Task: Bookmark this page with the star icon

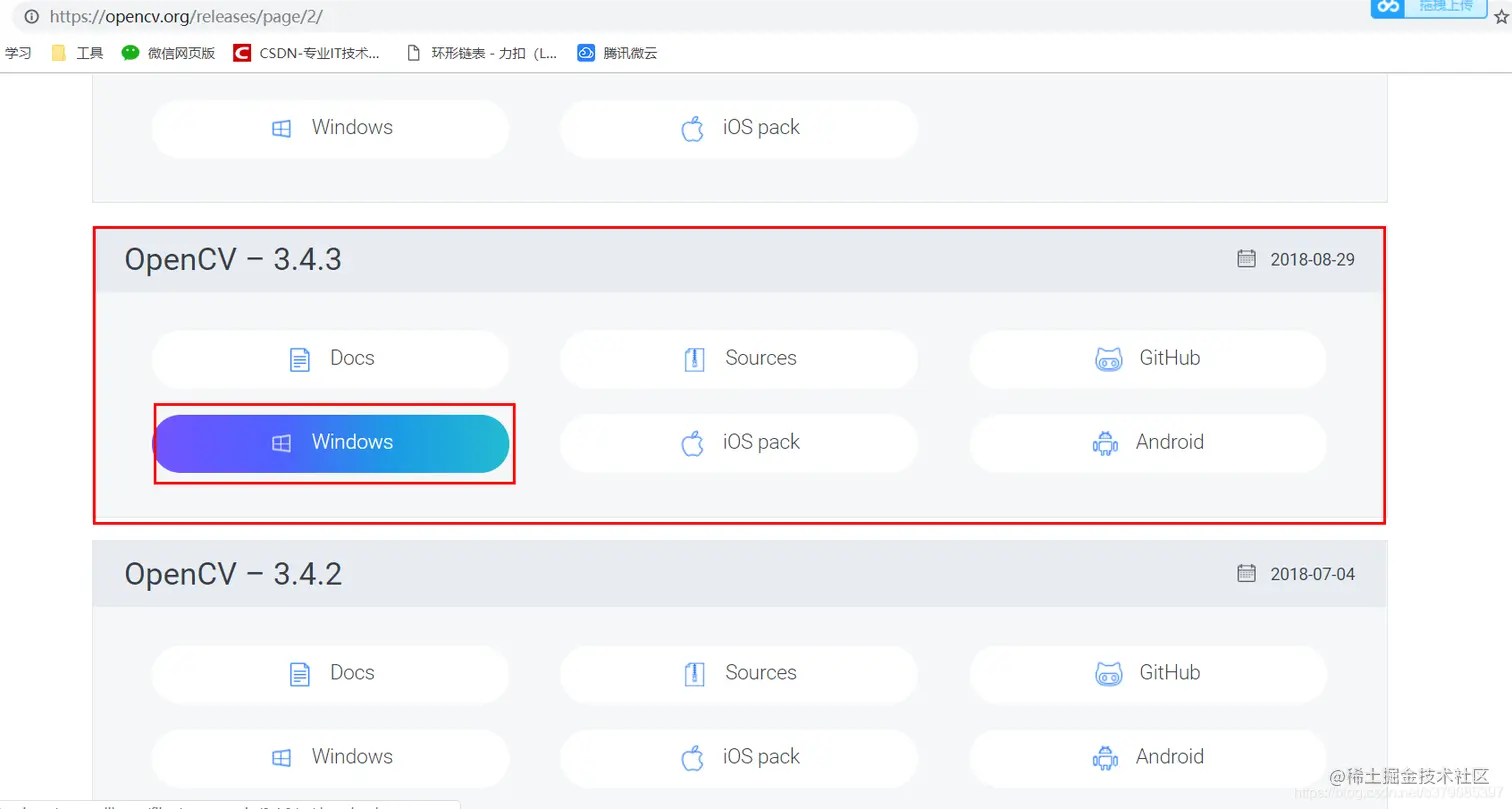Action: coord(1501,17)
